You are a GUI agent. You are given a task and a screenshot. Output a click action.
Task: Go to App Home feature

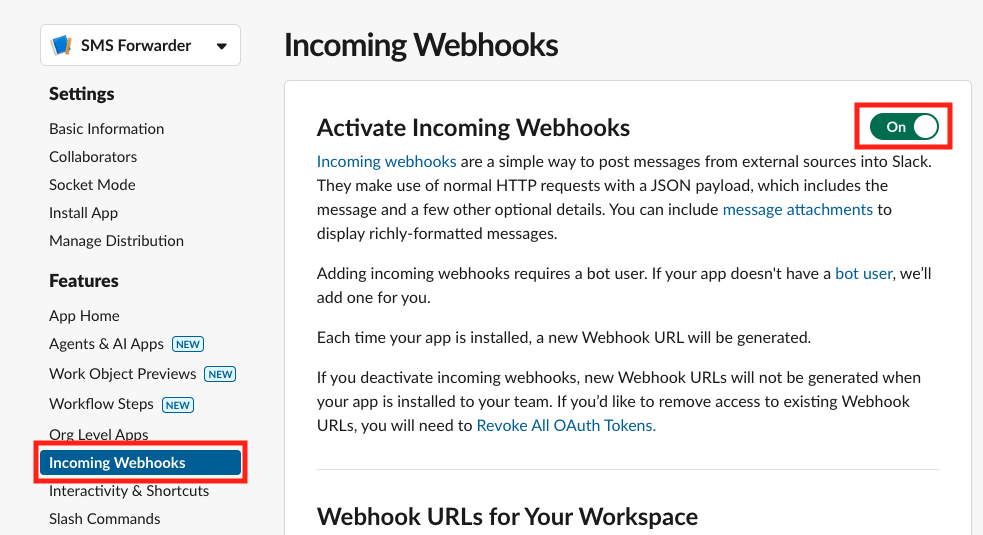84,315
